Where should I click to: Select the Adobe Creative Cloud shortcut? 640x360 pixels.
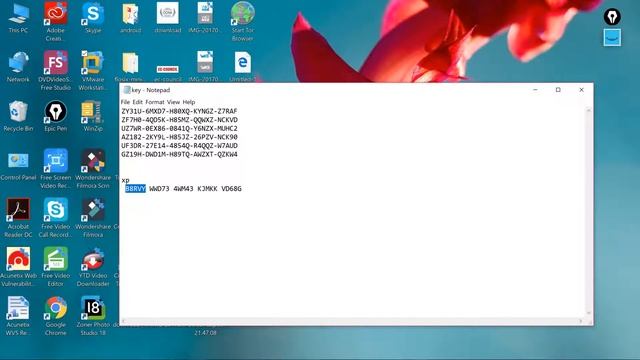point(56,21)
